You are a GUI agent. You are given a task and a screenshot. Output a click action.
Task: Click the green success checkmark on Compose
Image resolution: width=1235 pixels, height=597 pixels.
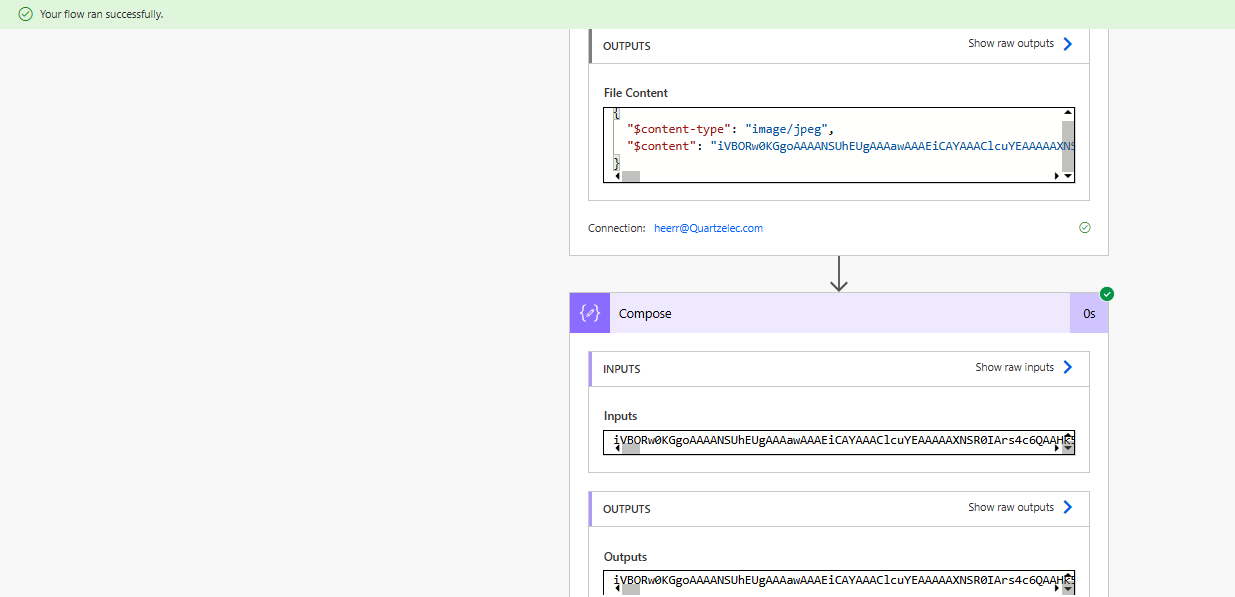point(1106,294)
